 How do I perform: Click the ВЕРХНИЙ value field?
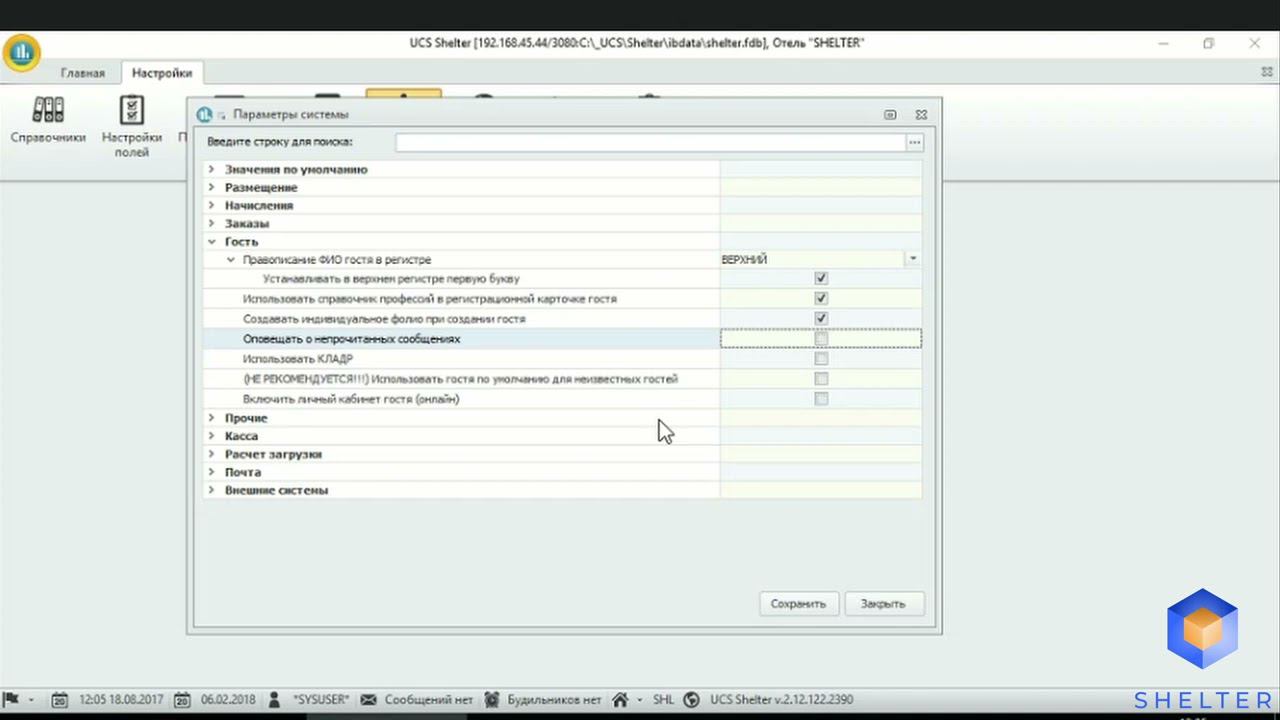coord(812,259)
